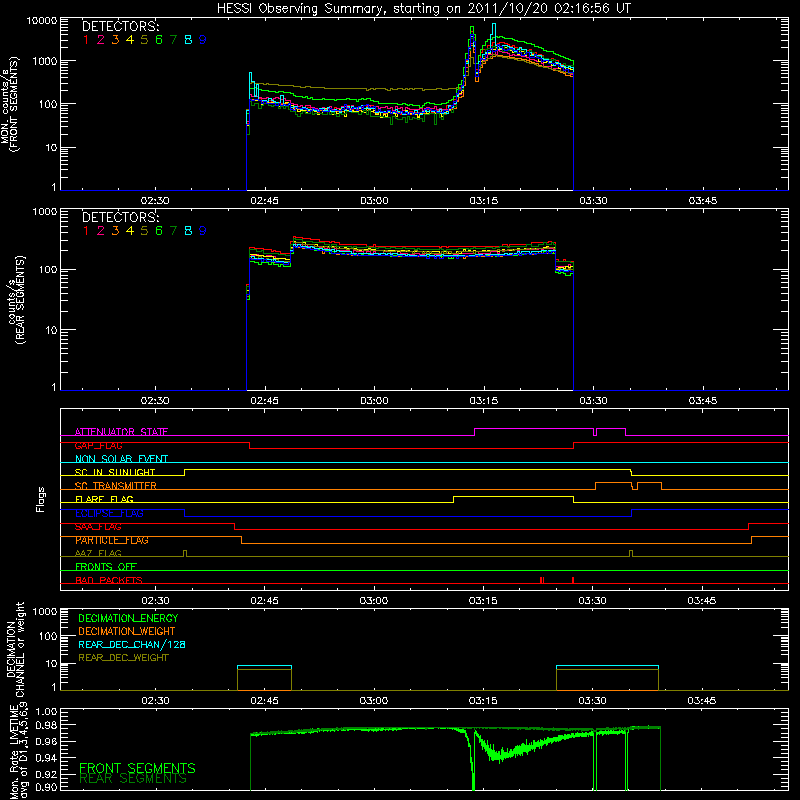Viewport: 800px width, 800px height.
Task: Click detector 1 label in rear segments legend
Action: coord(86,231)
